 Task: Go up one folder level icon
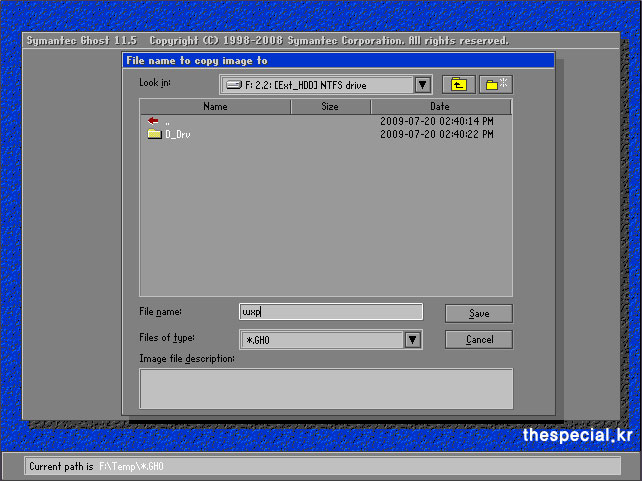click(x=459, y=85)
